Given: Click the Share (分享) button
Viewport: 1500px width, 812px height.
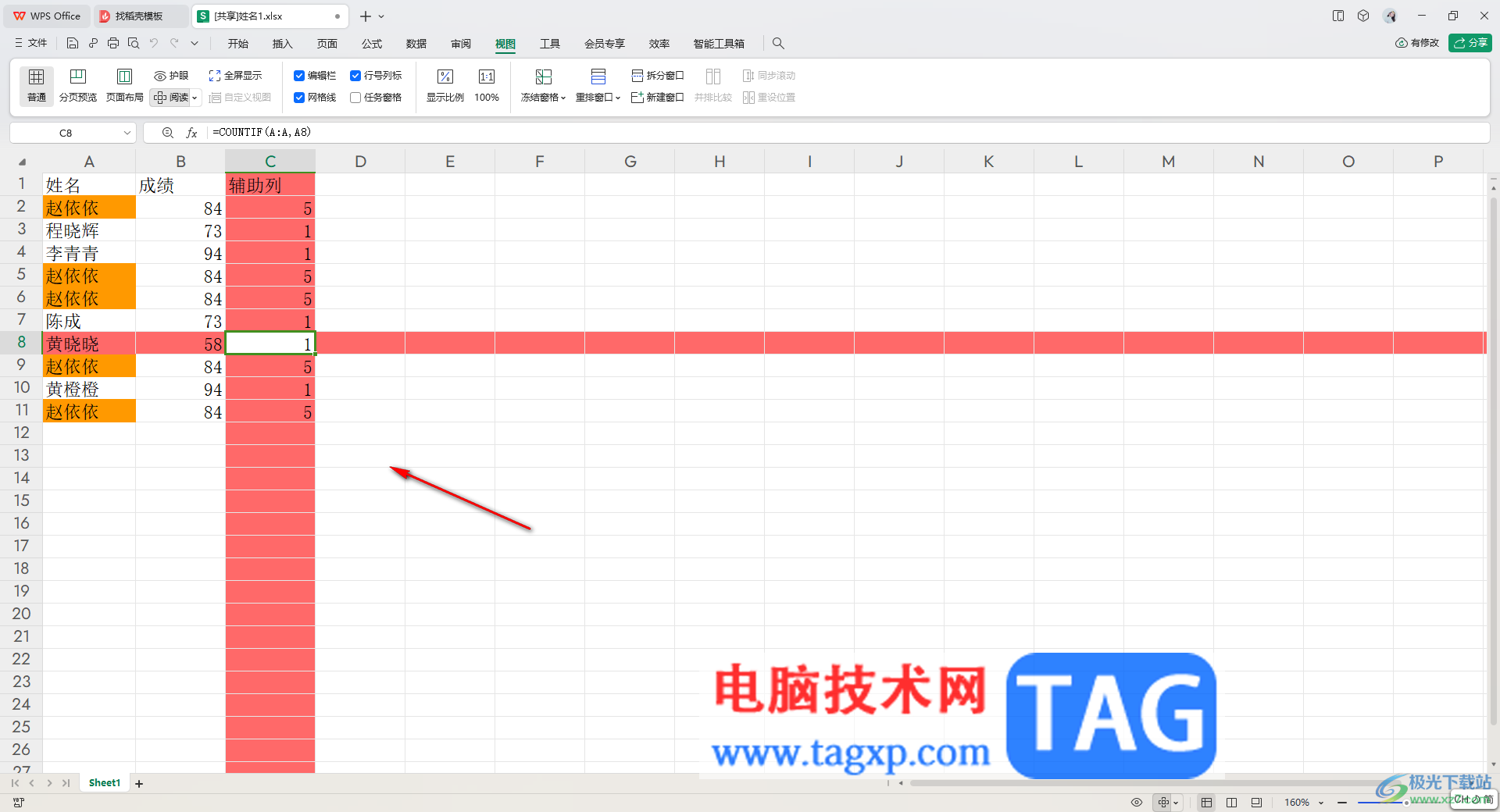Looking at the screenshot, I should pyautogui.click(x=1470, y=43).
